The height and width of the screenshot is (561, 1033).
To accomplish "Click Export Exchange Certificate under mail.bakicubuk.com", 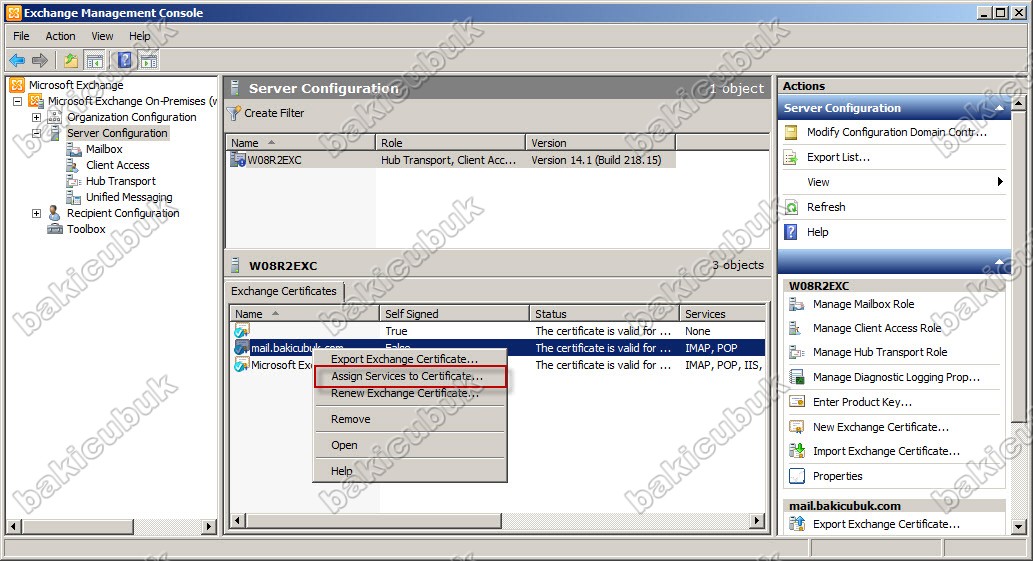I will [x=886, y=524].
